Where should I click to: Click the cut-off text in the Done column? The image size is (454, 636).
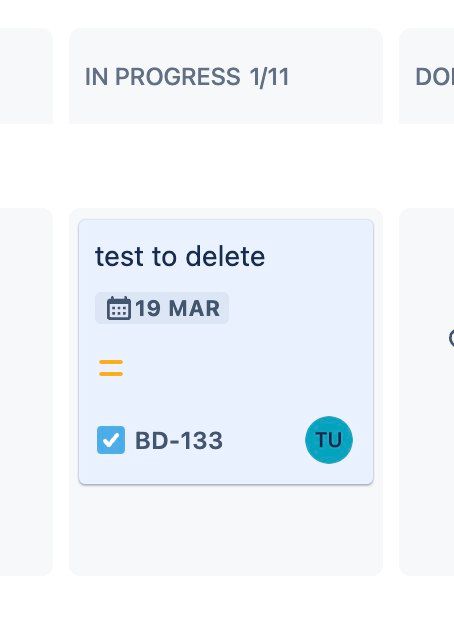tap(451, 337)
